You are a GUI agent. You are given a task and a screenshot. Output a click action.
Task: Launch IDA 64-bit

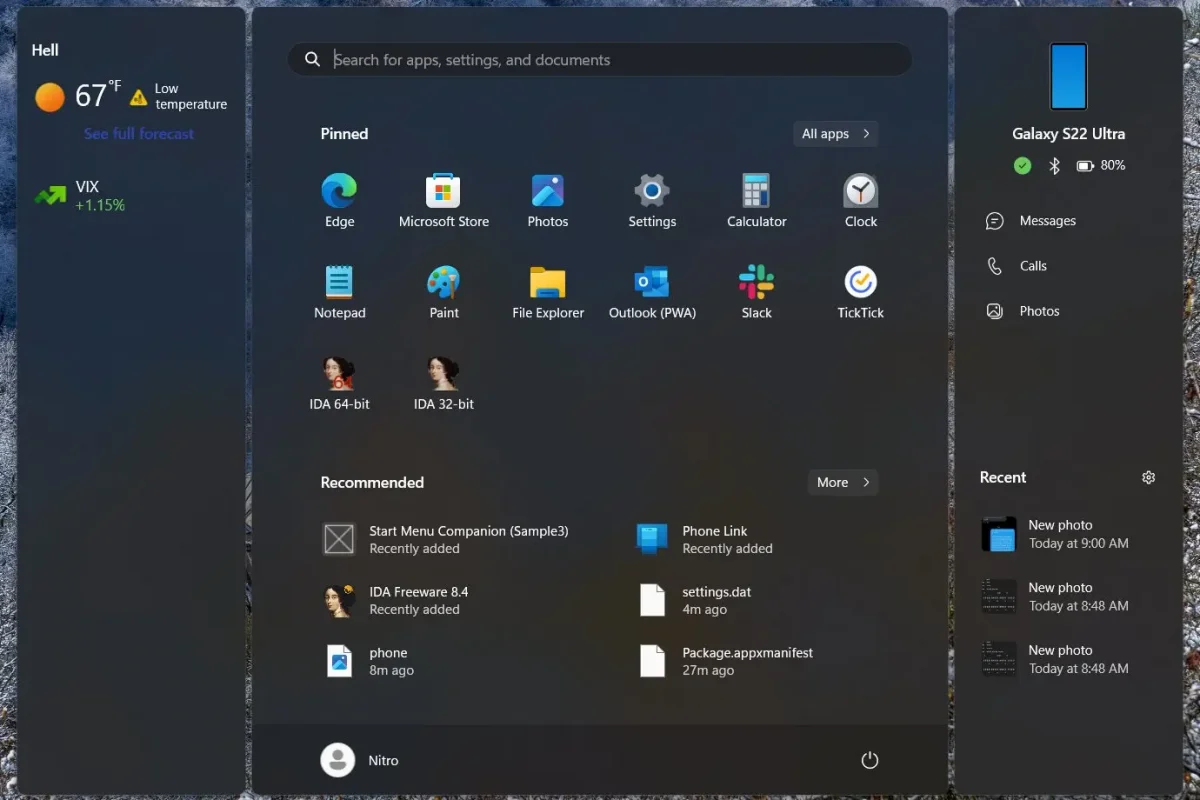pyautogui.click(x=339, y=379)
